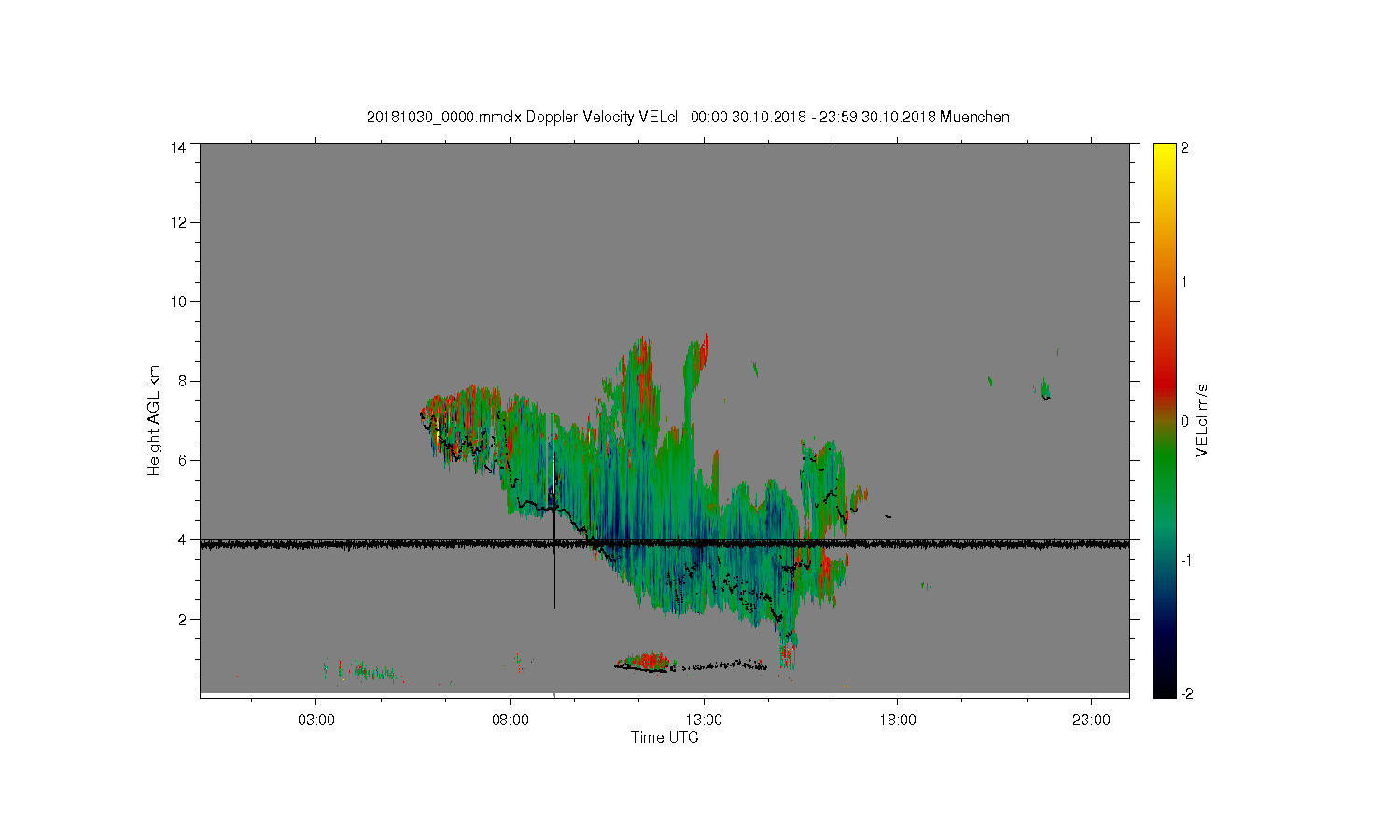
Task: Click the plot title '20181030_0000.mmclx Doppler Velocity VELcl'
Action: click(x=522, y=117)
